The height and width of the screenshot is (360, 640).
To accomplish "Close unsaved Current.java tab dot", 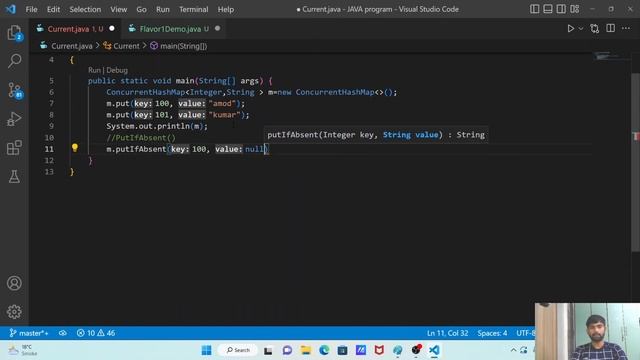I will pos(112,29).
